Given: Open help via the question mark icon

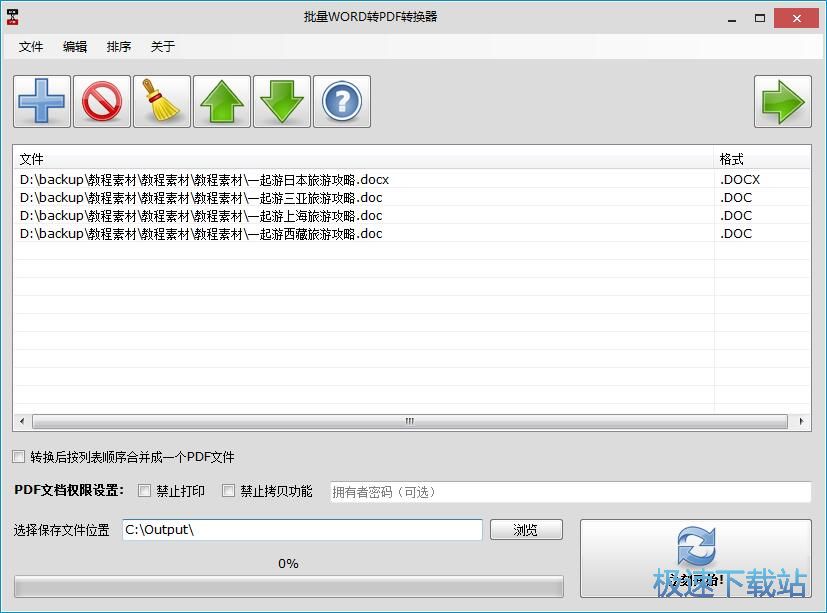Looking at the screenshot, I should click(341, 101).
